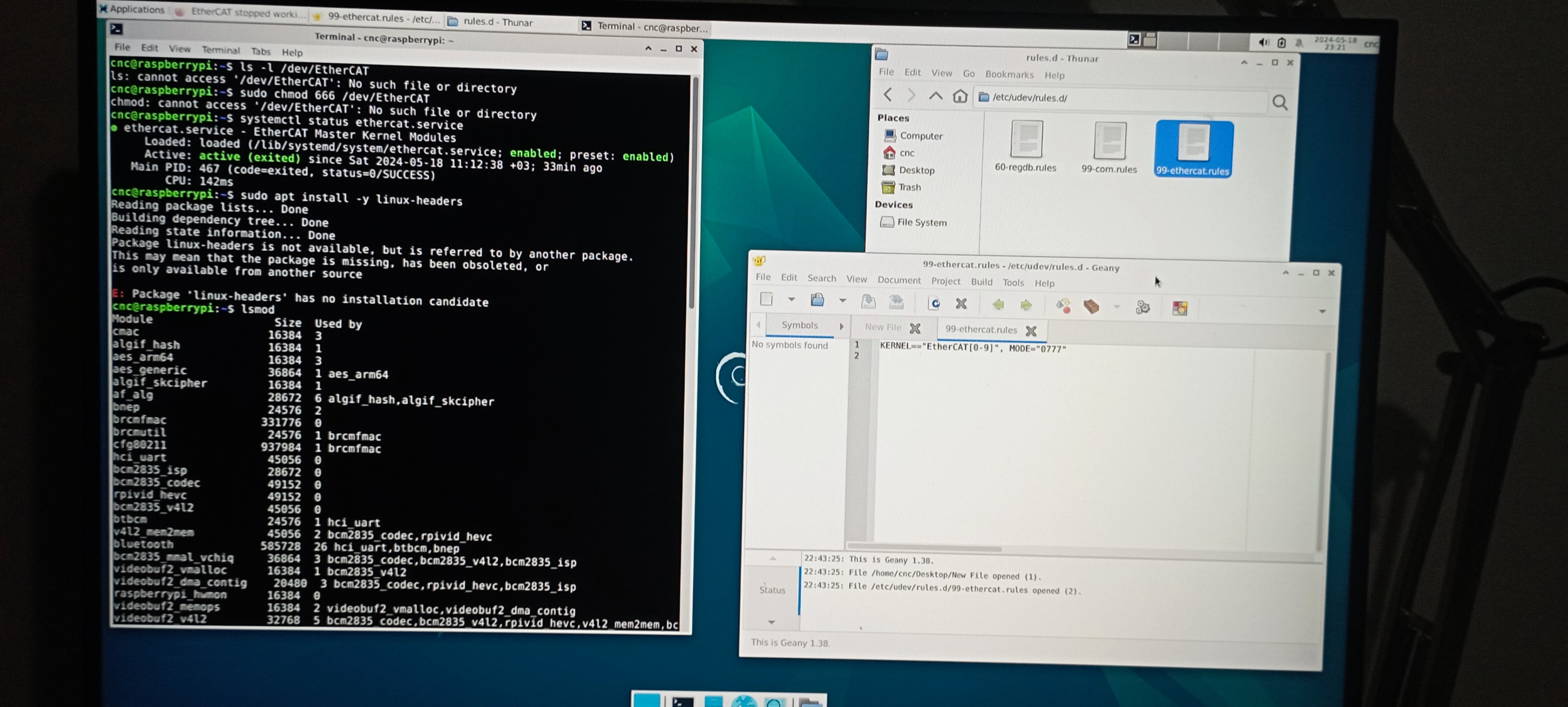This screenshot has width=1568, height=707.
Task: Open the Build options dropdown arrow in Geany
Action: [1116, 307]
